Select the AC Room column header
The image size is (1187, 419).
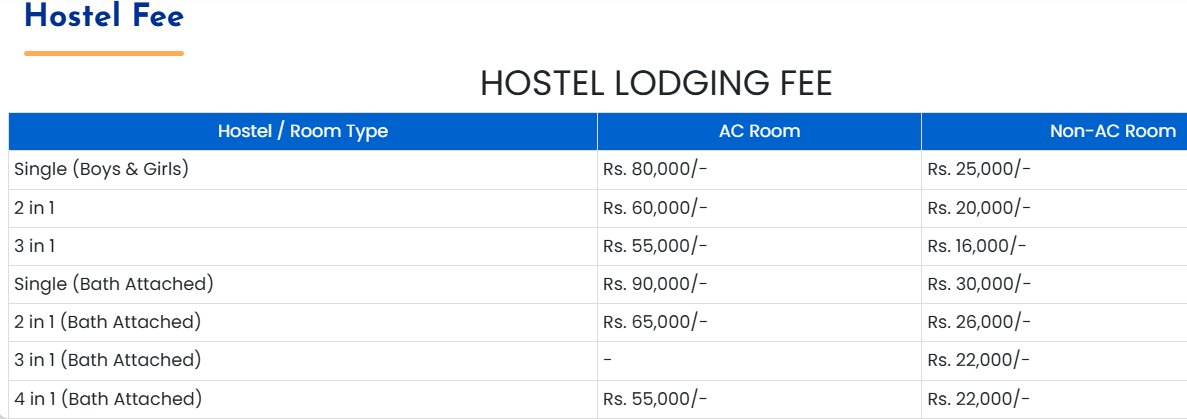[x=759, y=131]
